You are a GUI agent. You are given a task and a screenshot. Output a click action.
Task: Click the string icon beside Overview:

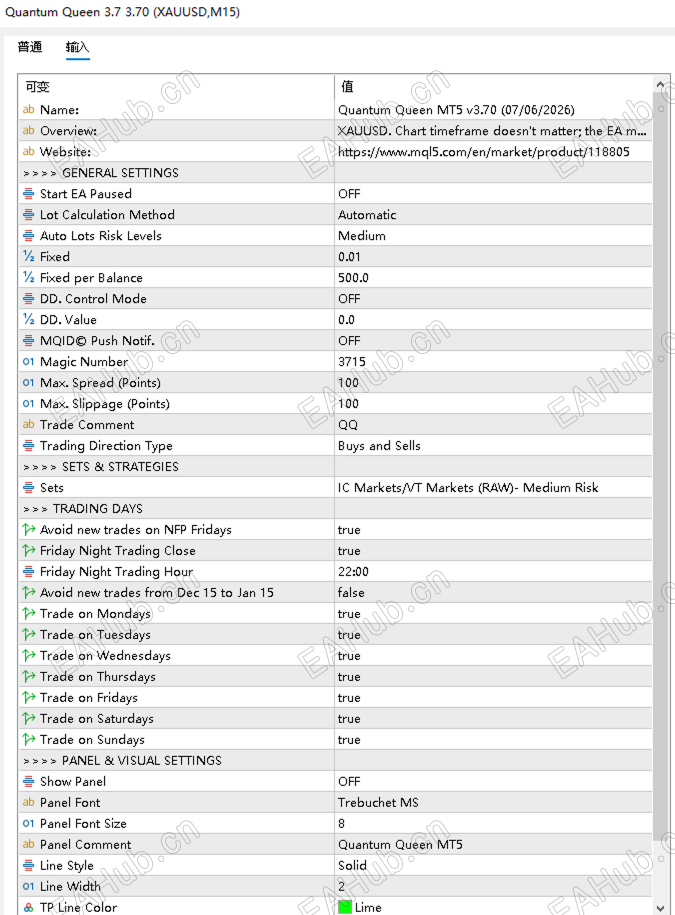click(28, 131)
